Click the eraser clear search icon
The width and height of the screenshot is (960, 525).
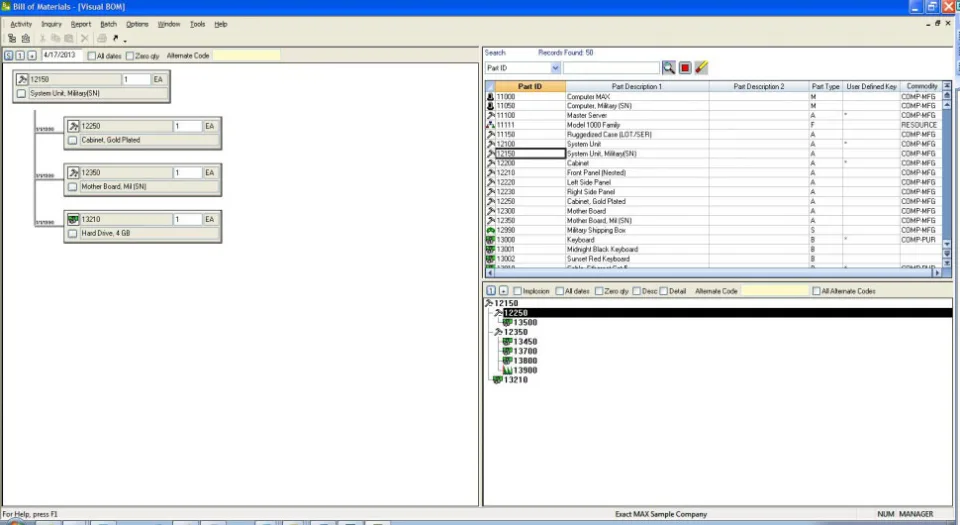(702, 68)
